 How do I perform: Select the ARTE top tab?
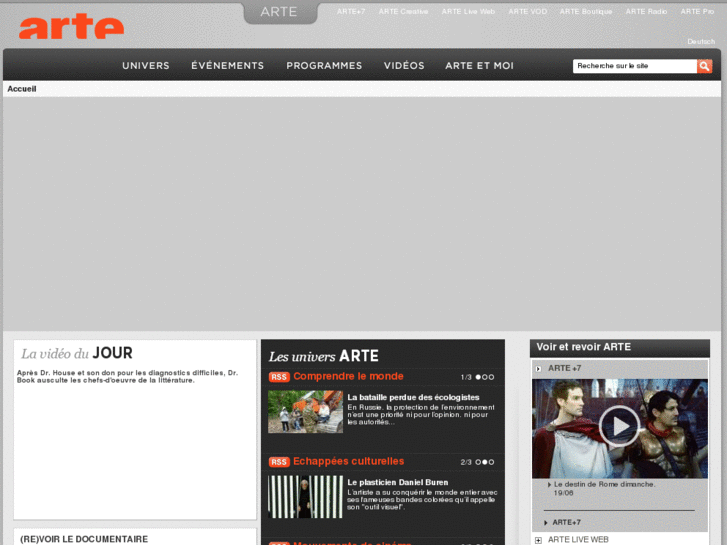279,12
